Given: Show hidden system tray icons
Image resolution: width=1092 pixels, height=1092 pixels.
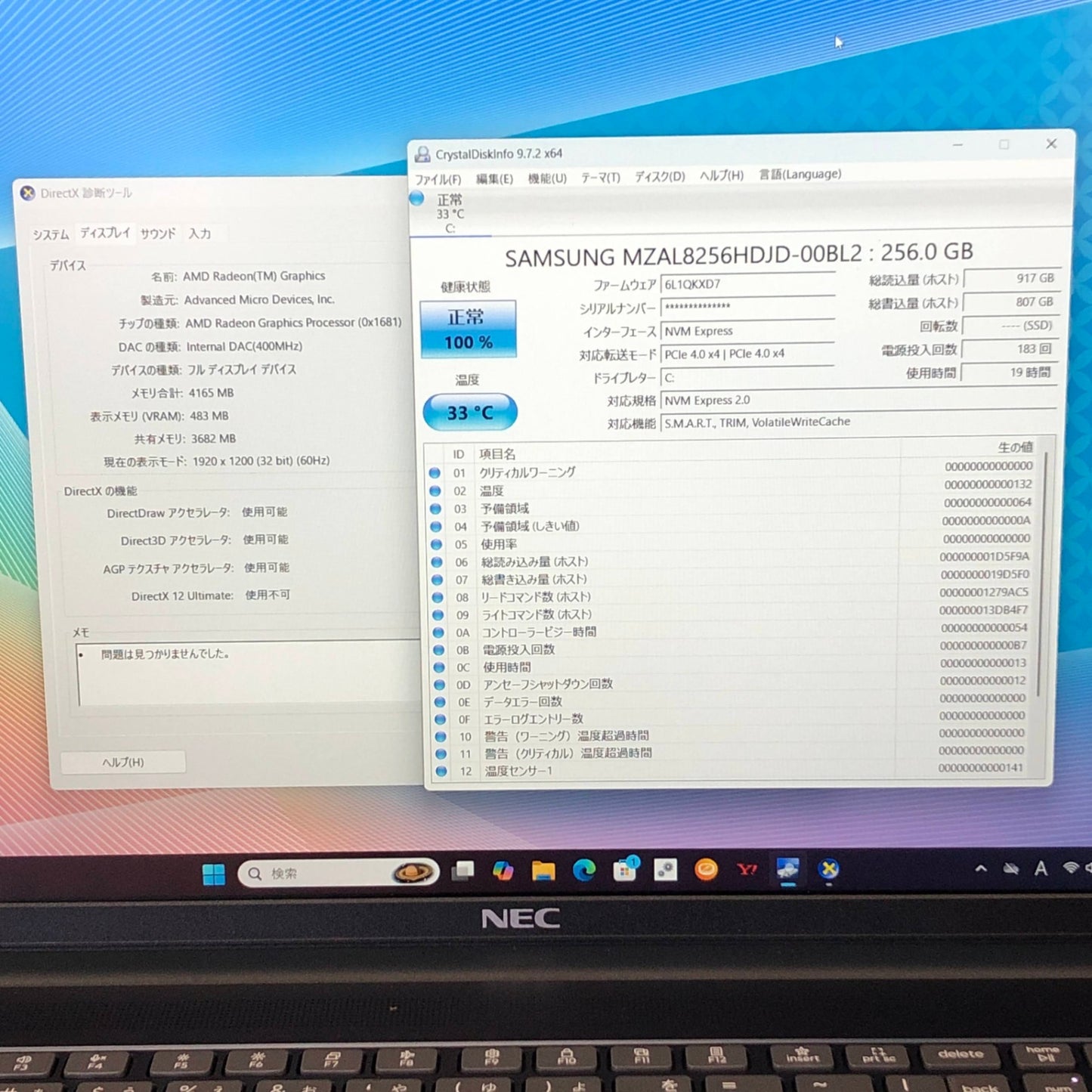Looking at the screenshot, I should (x=981, y=869).
